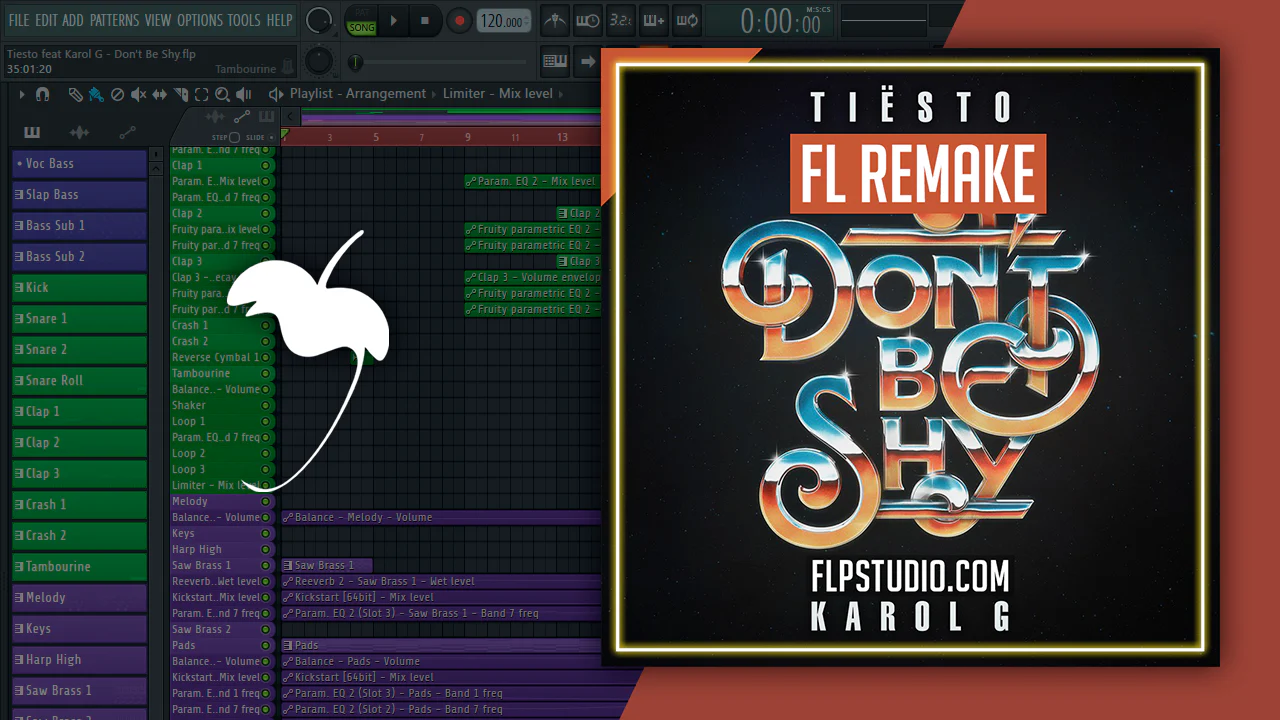Switch to PAT pattern mode
This screenshot has width=1280, height=720.
point(362,13)
